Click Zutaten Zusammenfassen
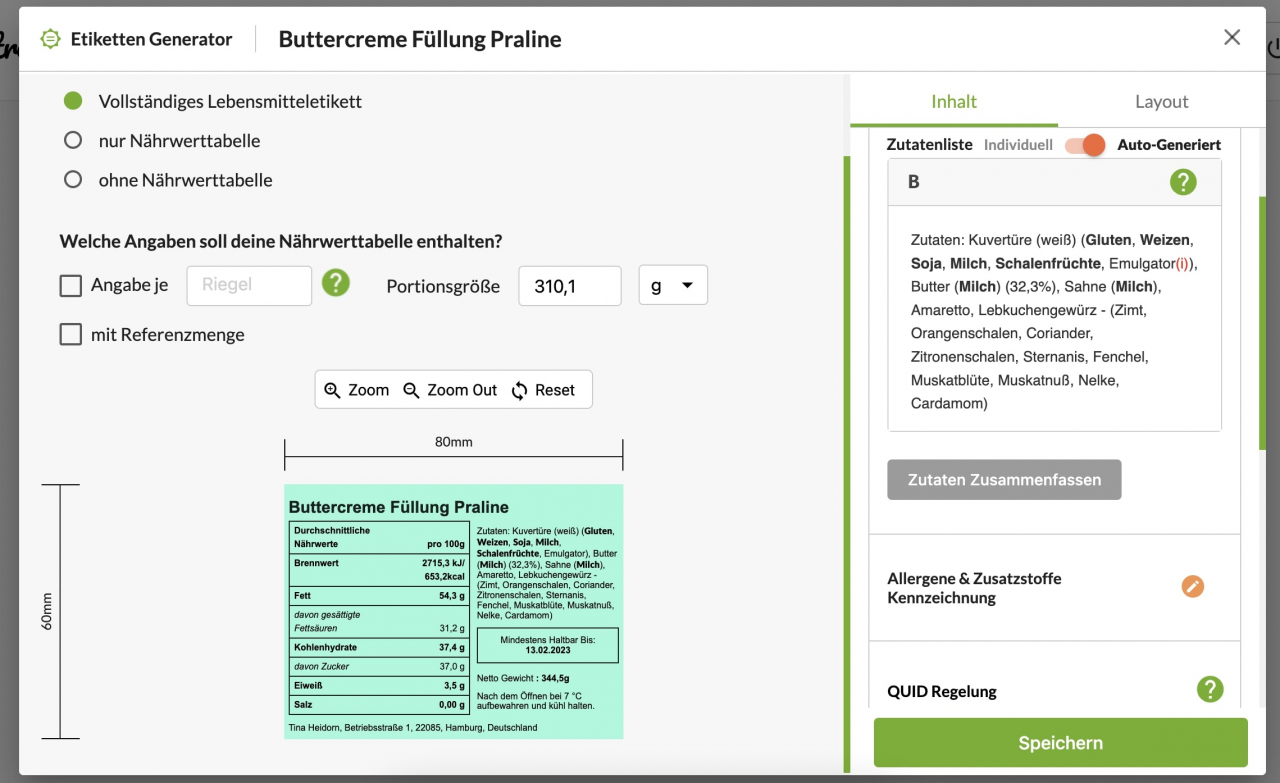This screenshot has width=1280, height=783. 1004,479
